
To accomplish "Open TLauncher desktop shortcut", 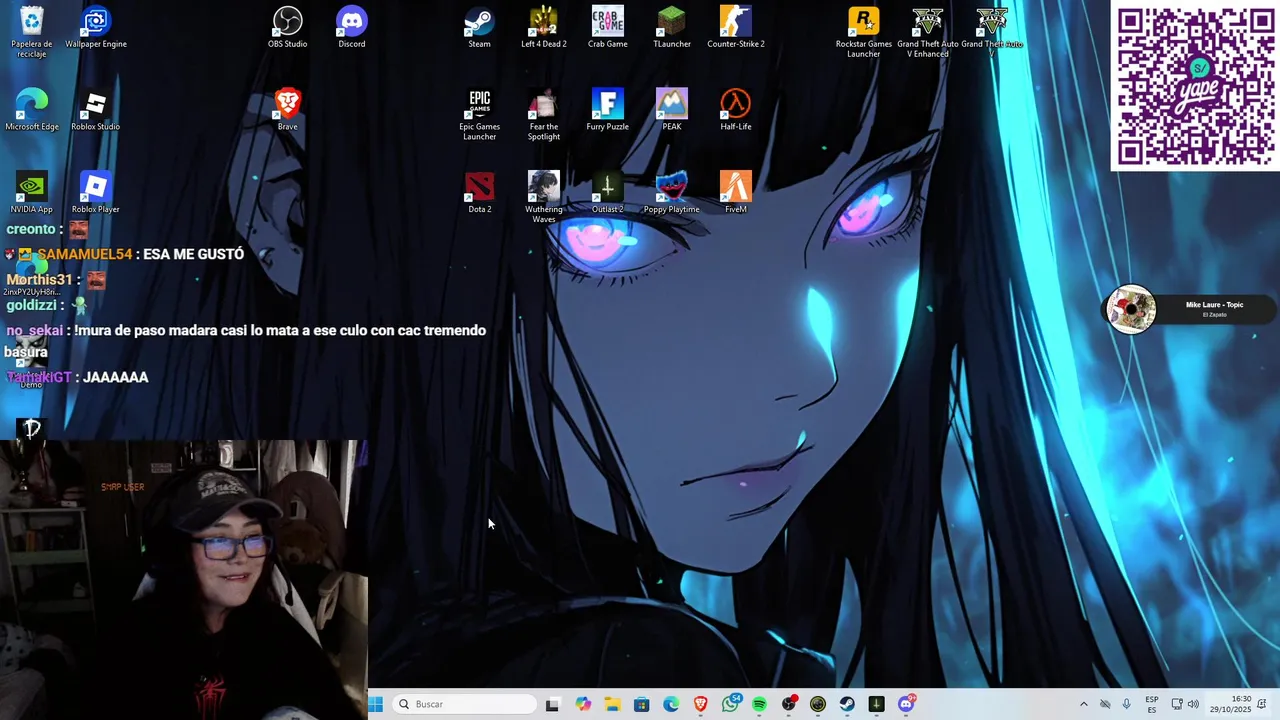I will pos(672,27).
